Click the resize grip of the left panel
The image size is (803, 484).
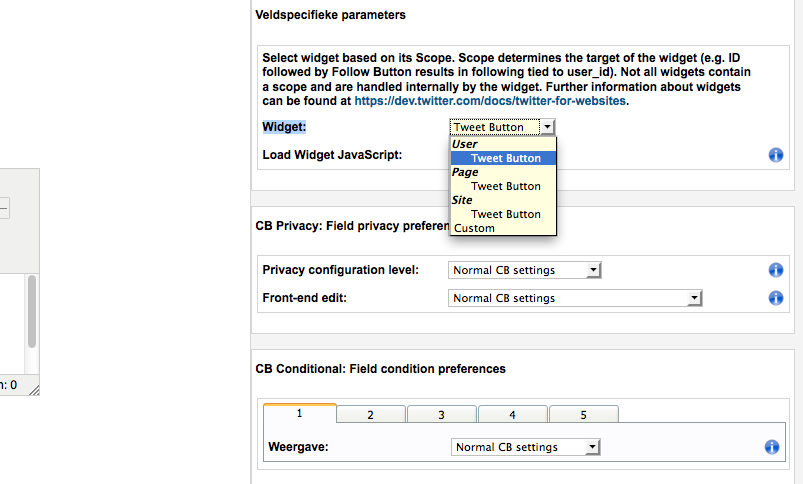click(34, 390)
